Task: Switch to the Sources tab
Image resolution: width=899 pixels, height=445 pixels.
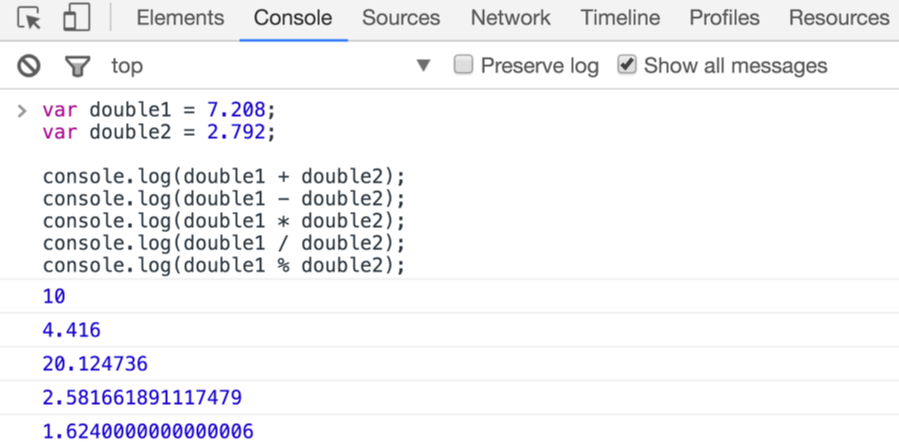Action: click(x=401, y=18)
